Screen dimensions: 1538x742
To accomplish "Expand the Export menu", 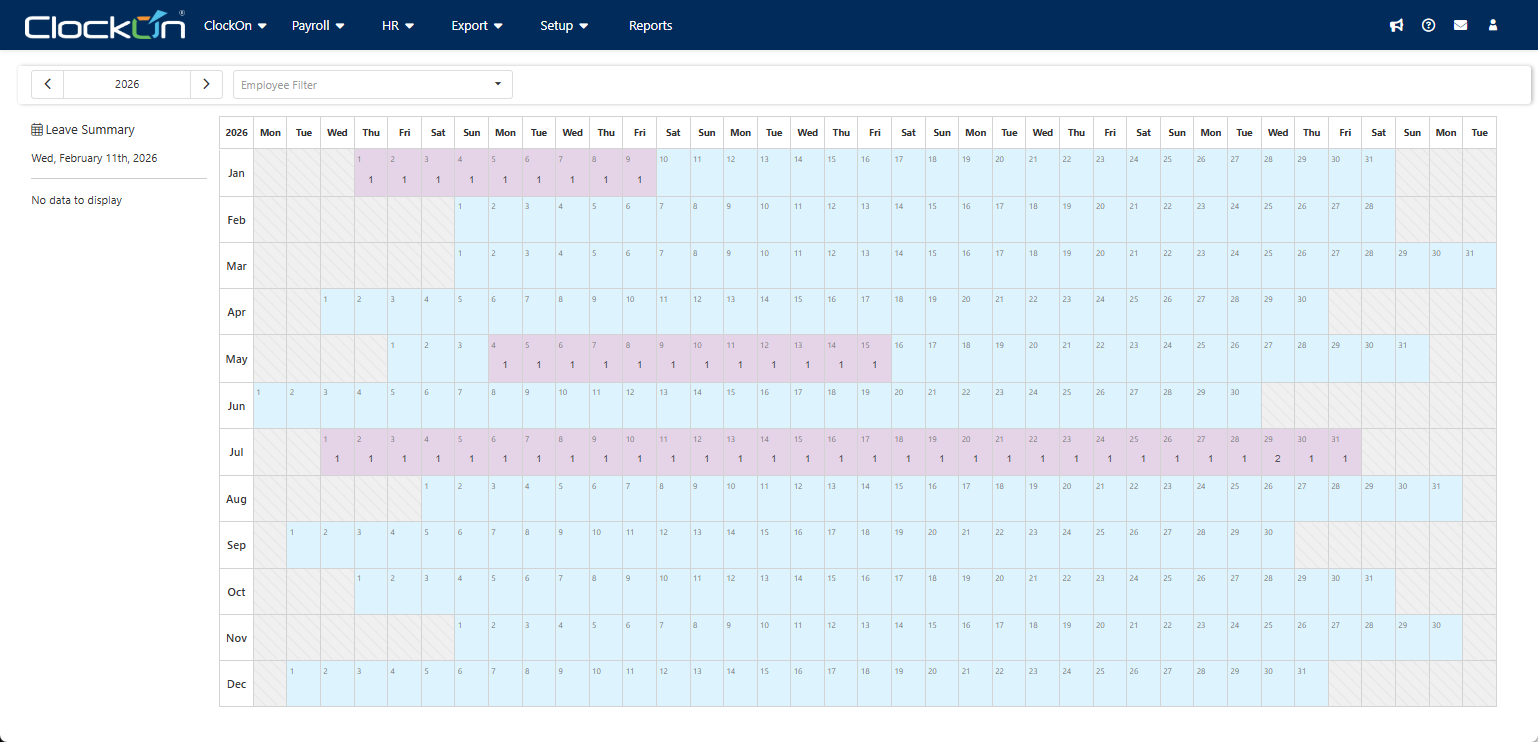I will [x=477, y=26].
